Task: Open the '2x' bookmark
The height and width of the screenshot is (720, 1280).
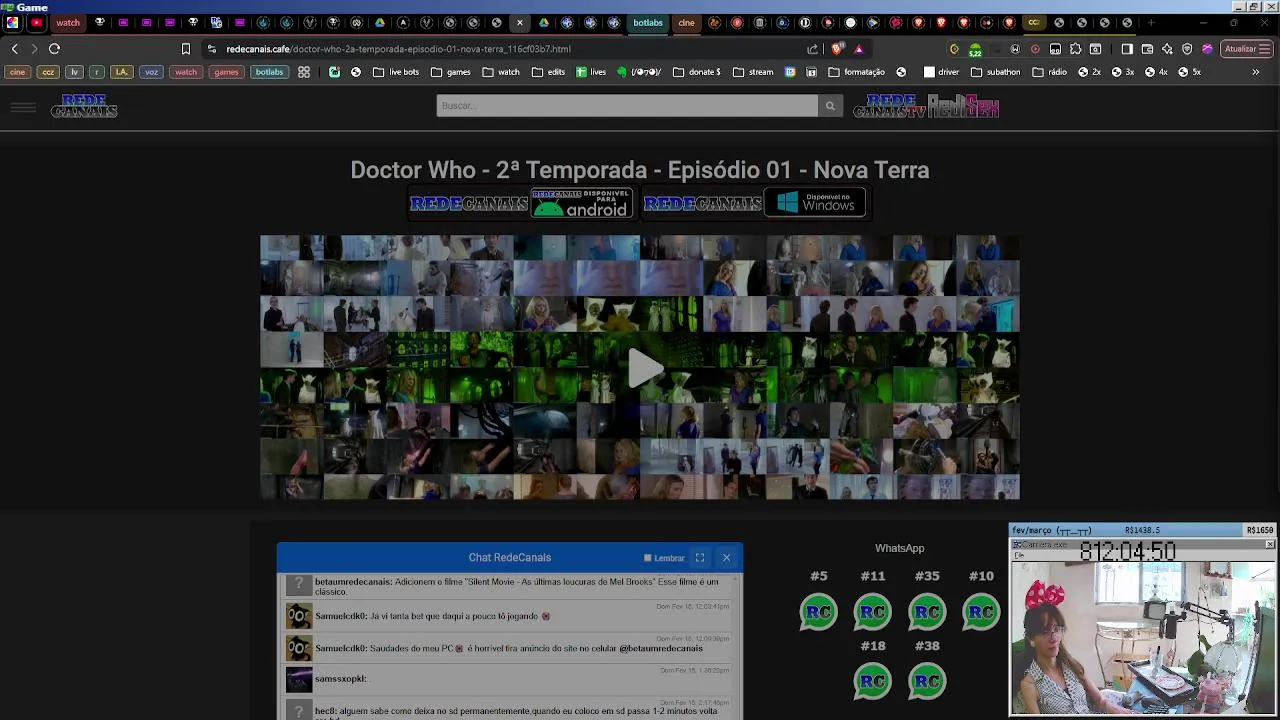Action: pos(1089,72)
